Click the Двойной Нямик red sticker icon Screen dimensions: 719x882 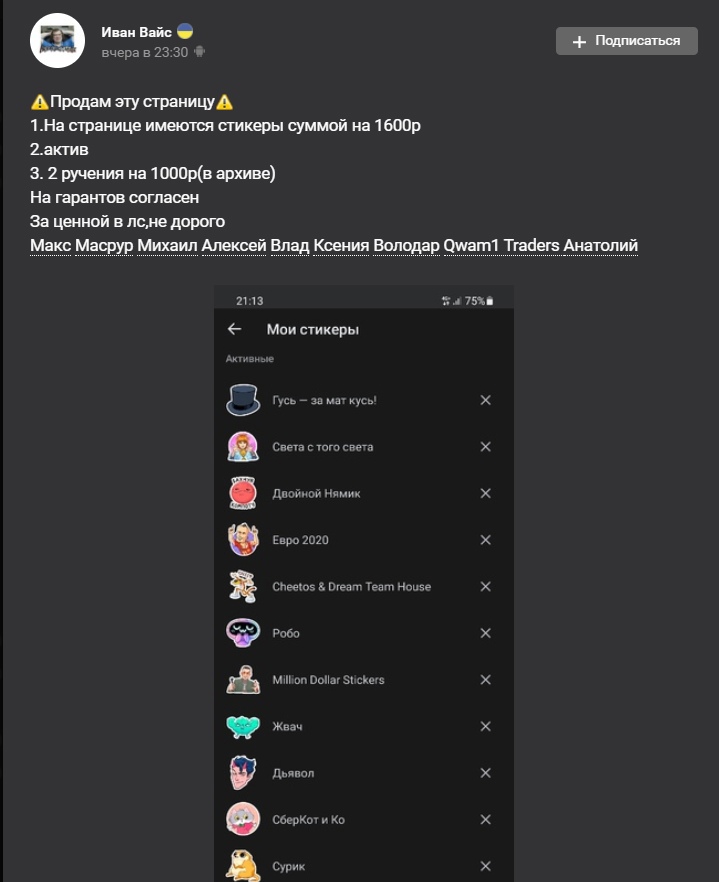[243, 493]
